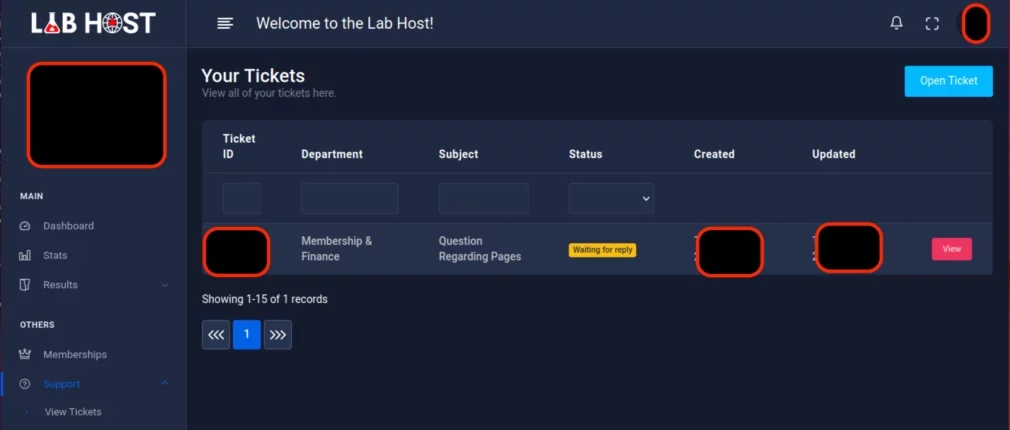The width and height of the screenshot is (1010, 430).
Task: Open notifications bell icon
Action: coord(896,24)
